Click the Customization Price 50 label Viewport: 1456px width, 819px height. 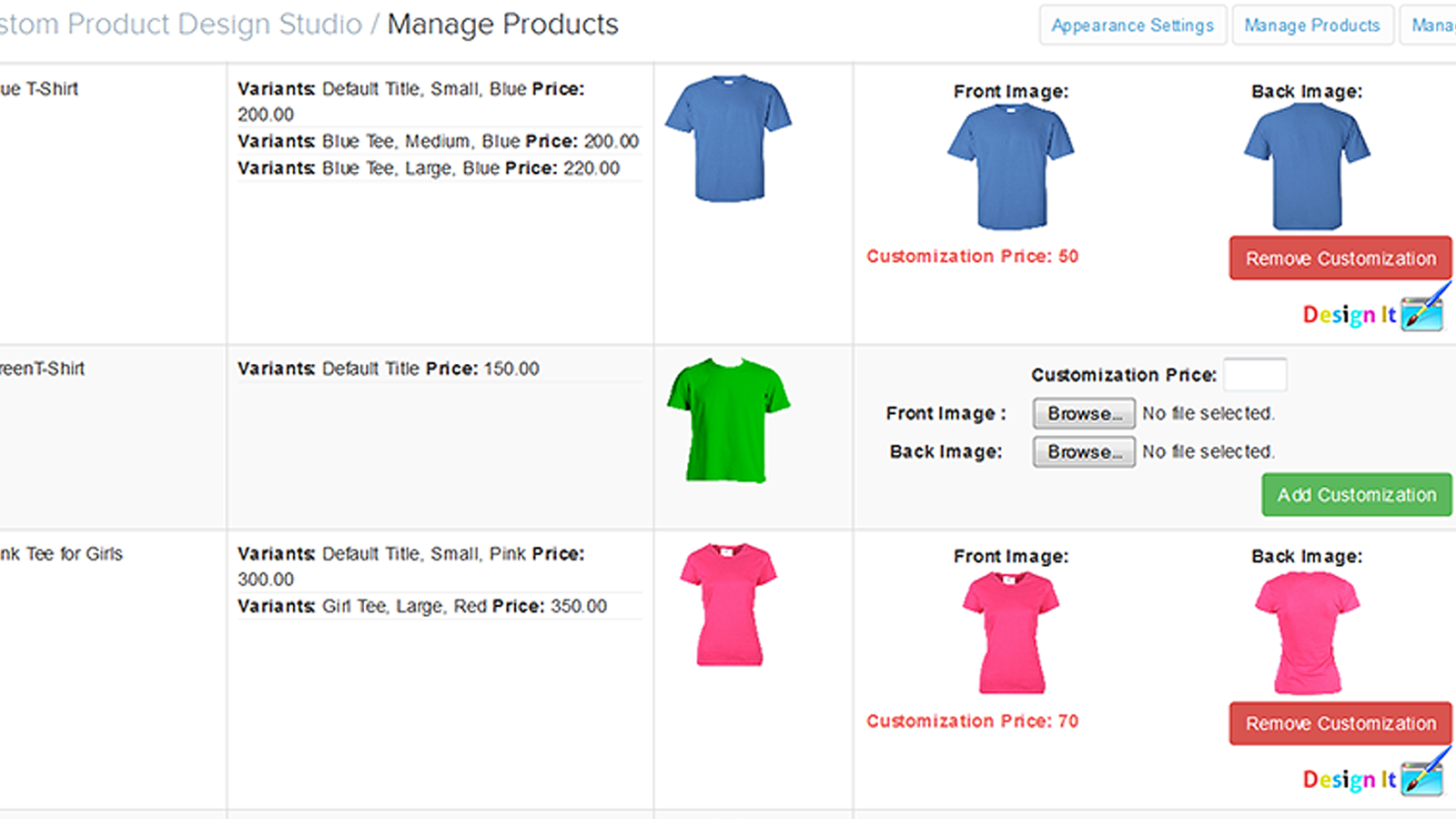(972, 256)
